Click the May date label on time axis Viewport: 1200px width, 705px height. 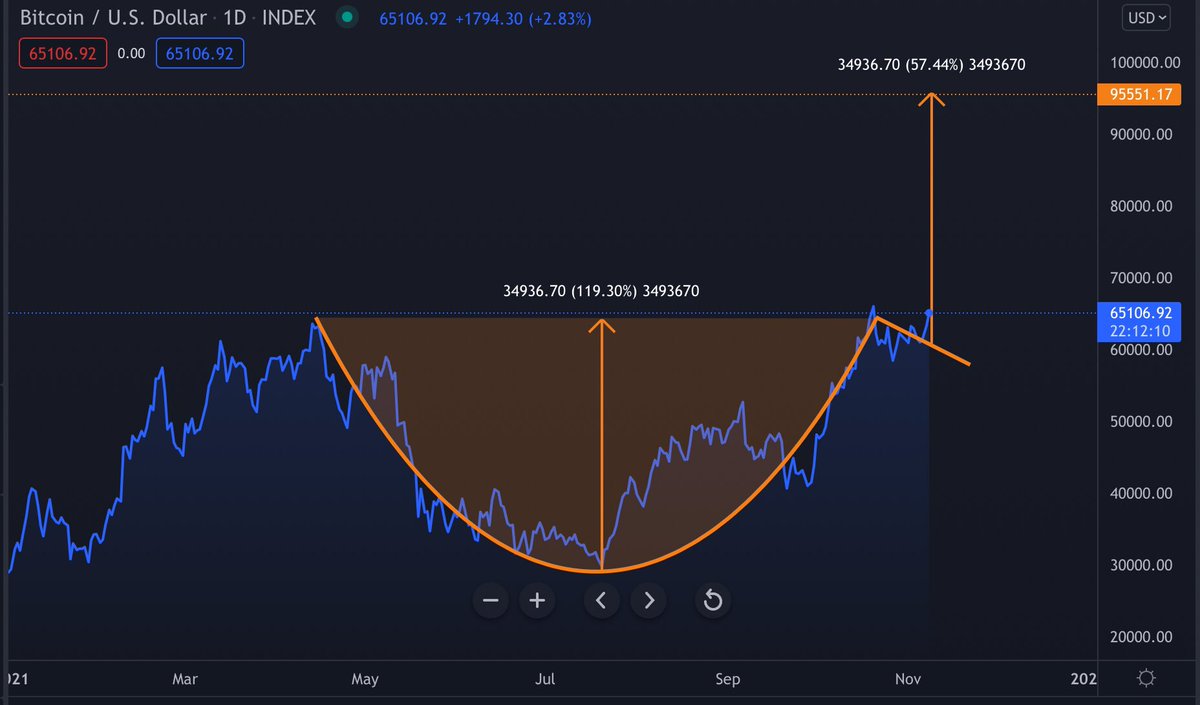(x=365, y=679)
